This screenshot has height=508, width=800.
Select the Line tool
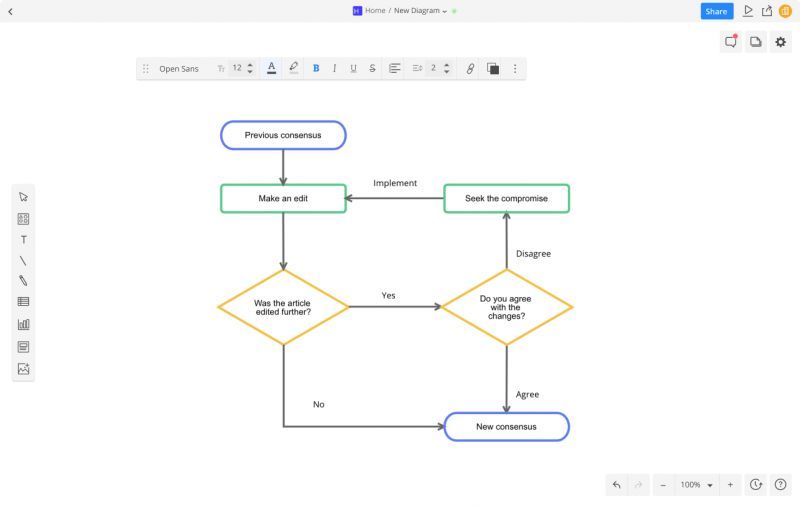23,261
